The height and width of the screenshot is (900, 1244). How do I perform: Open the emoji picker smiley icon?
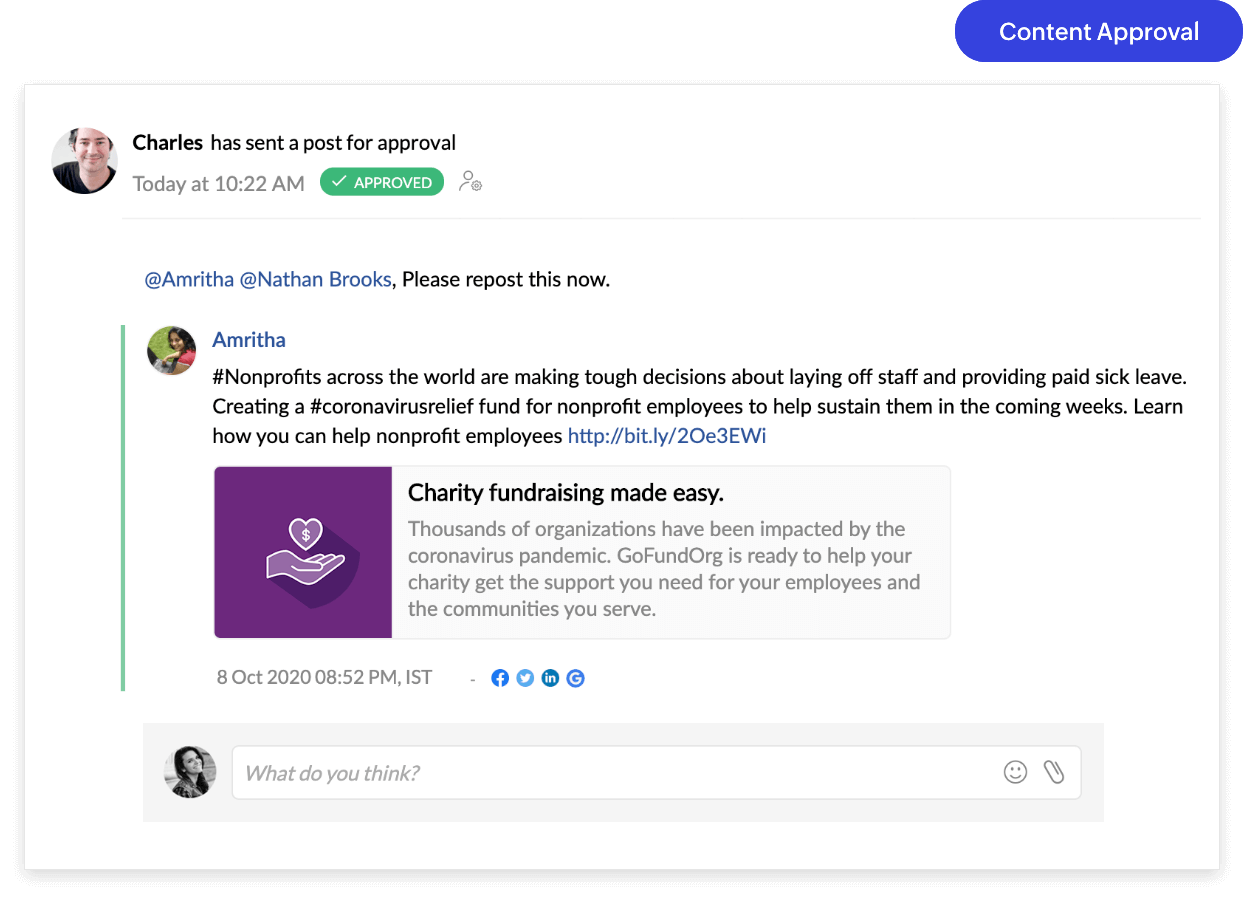tap(1015, 772)
